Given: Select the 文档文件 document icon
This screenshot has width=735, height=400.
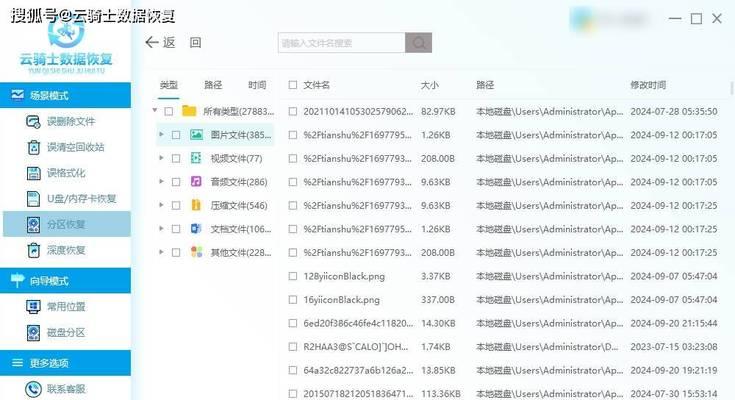Looking at the screenshot, I should pos(196,229).
